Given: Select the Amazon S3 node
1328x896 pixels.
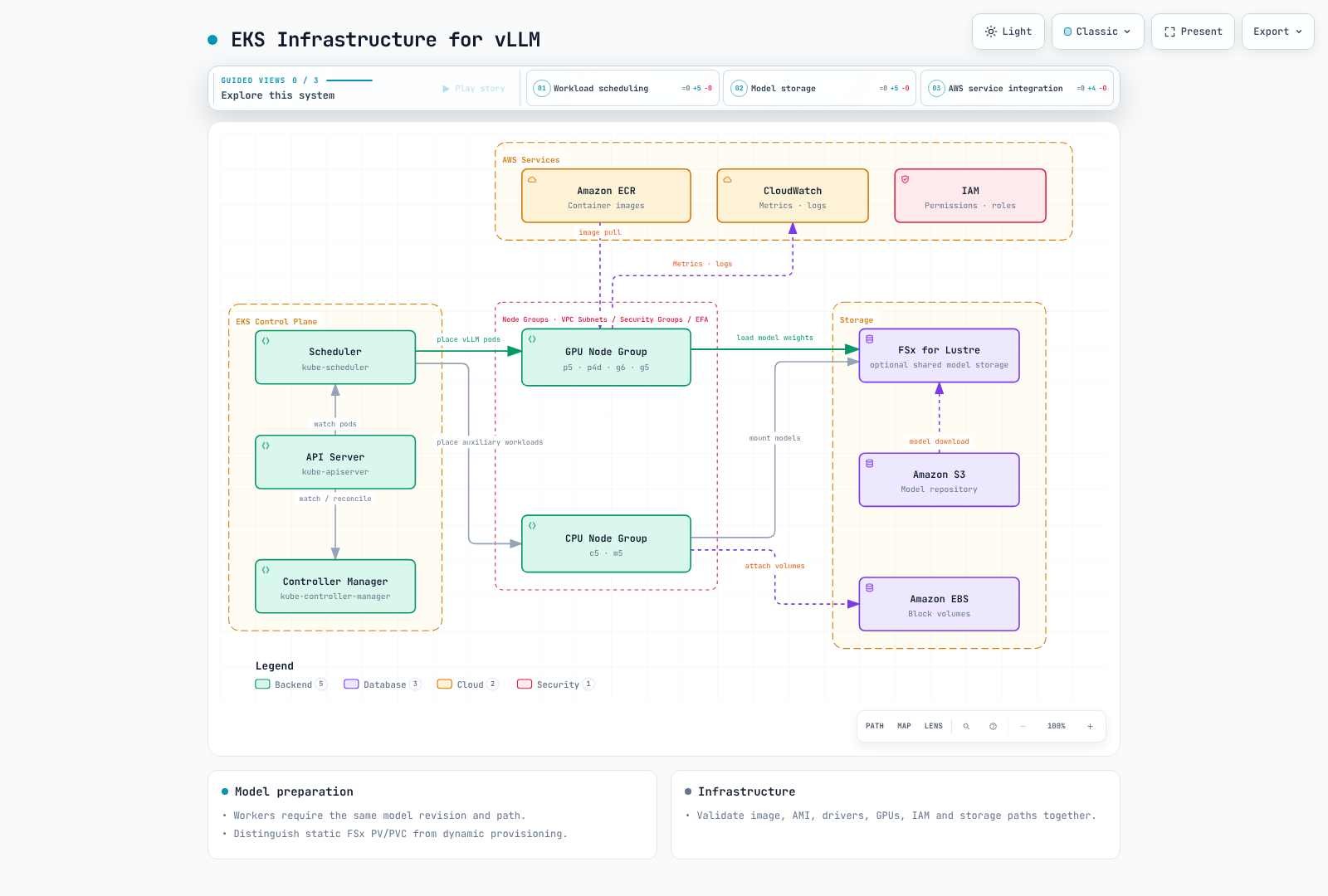Looking at the screenshot, I should (939, 480).
